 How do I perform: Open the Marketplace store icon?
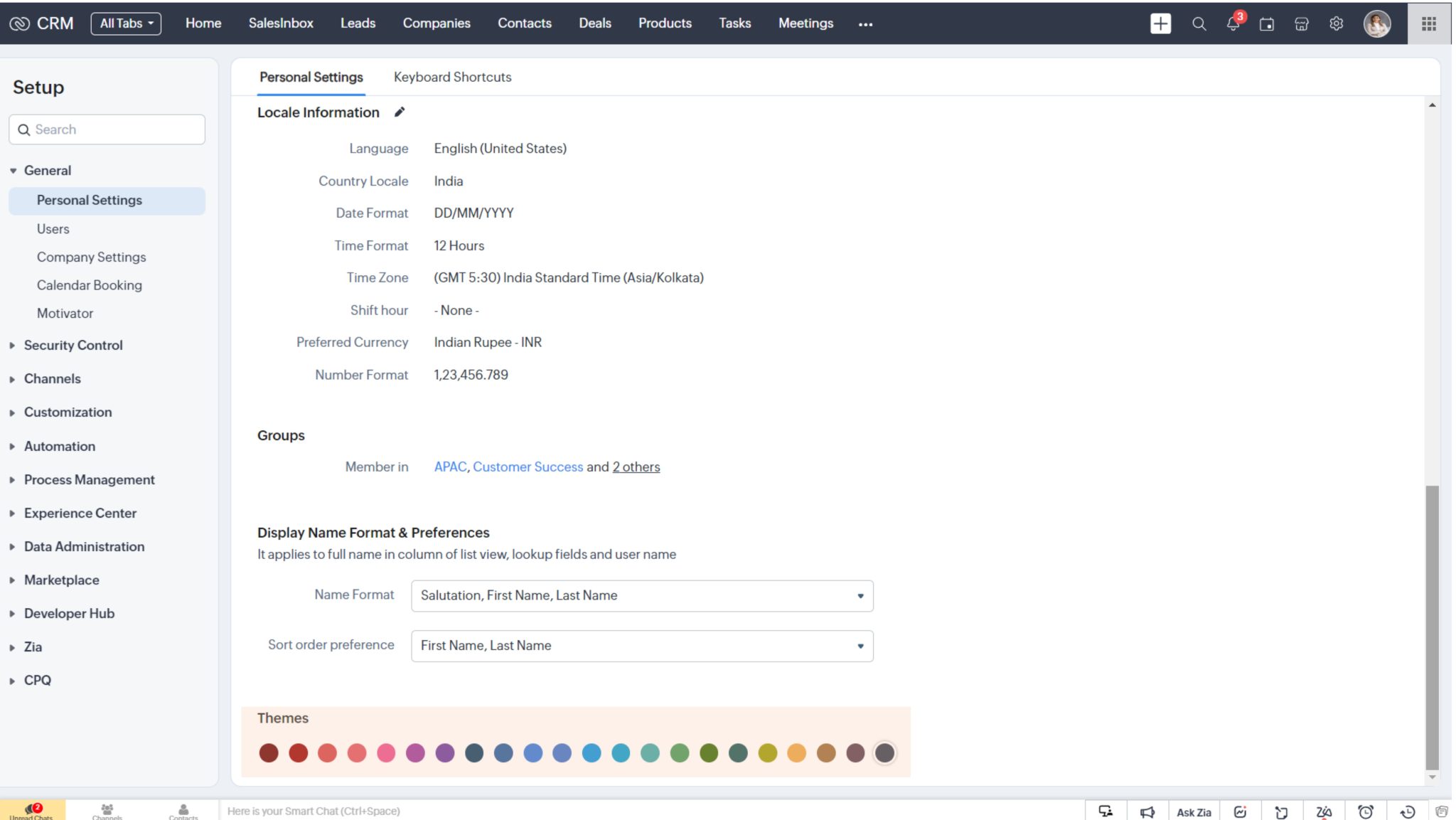tap(1301, 23)
